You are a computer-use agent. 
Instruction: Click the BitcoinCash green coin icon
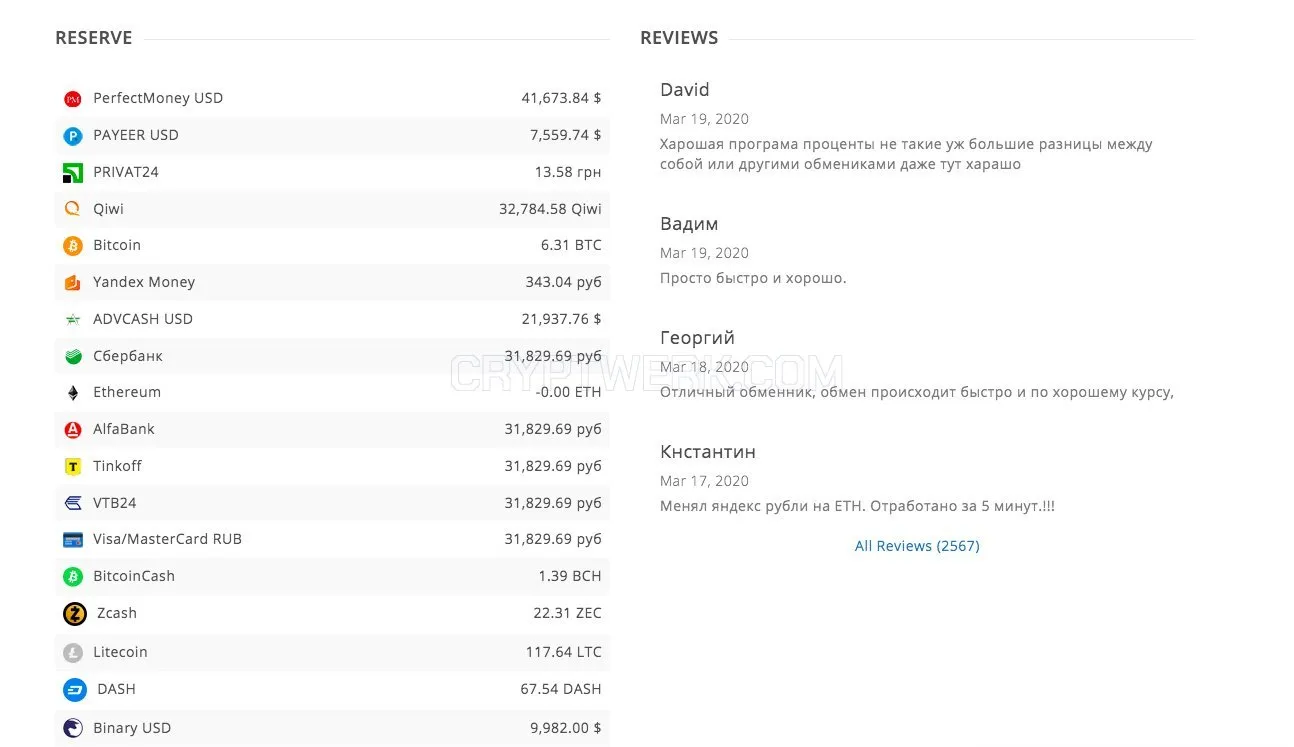[x=73, y=577]
